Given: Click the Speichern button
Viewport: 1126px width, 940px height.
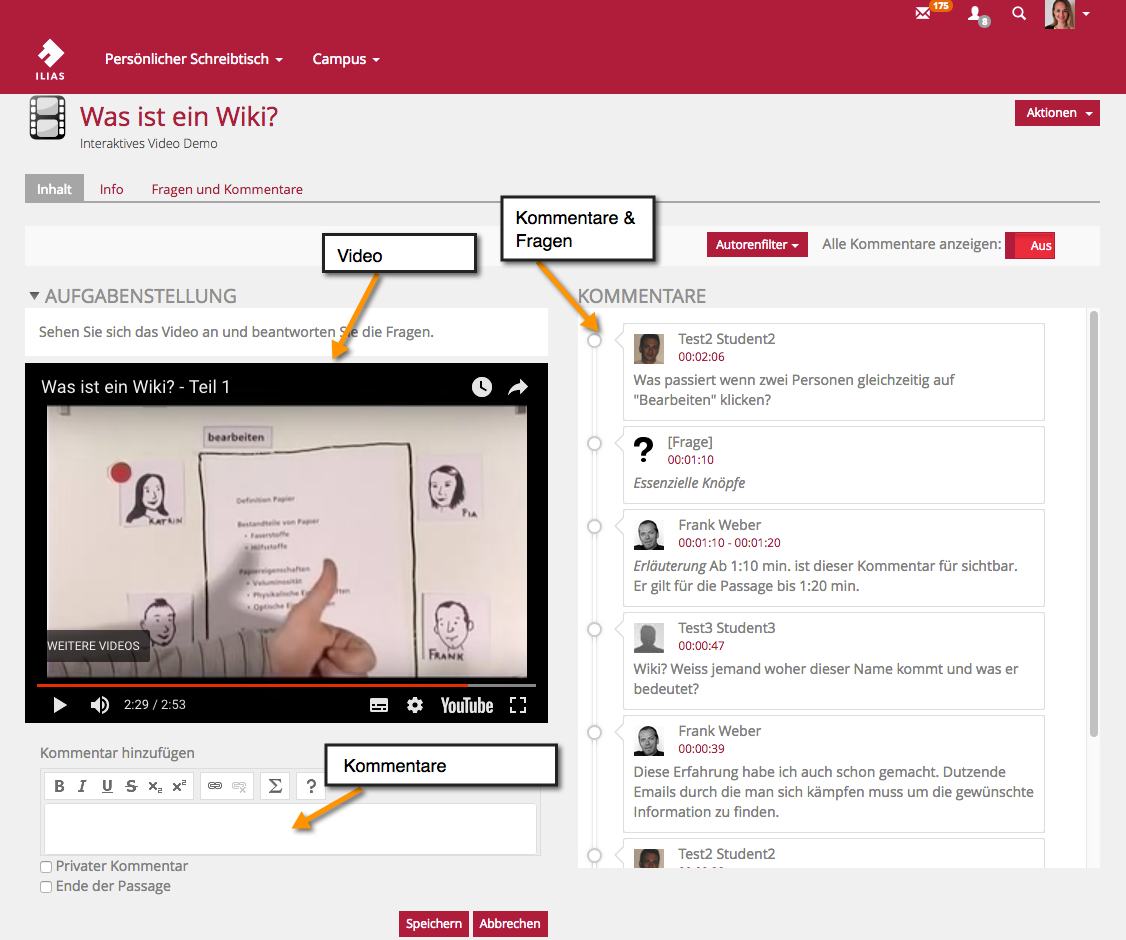Looking at the screenshot, I should click(434, 924).
